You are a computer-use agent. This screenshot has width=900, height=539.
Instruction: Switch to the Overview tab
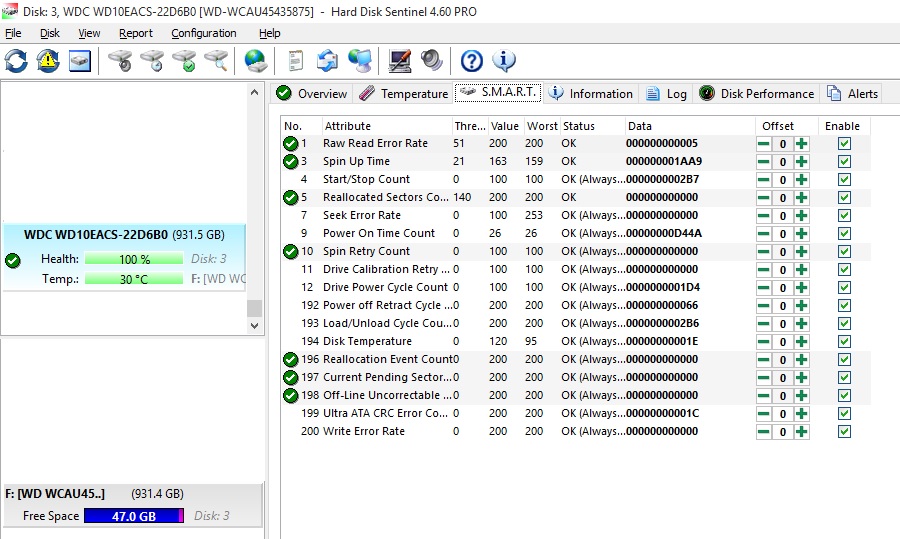(312, 94)
